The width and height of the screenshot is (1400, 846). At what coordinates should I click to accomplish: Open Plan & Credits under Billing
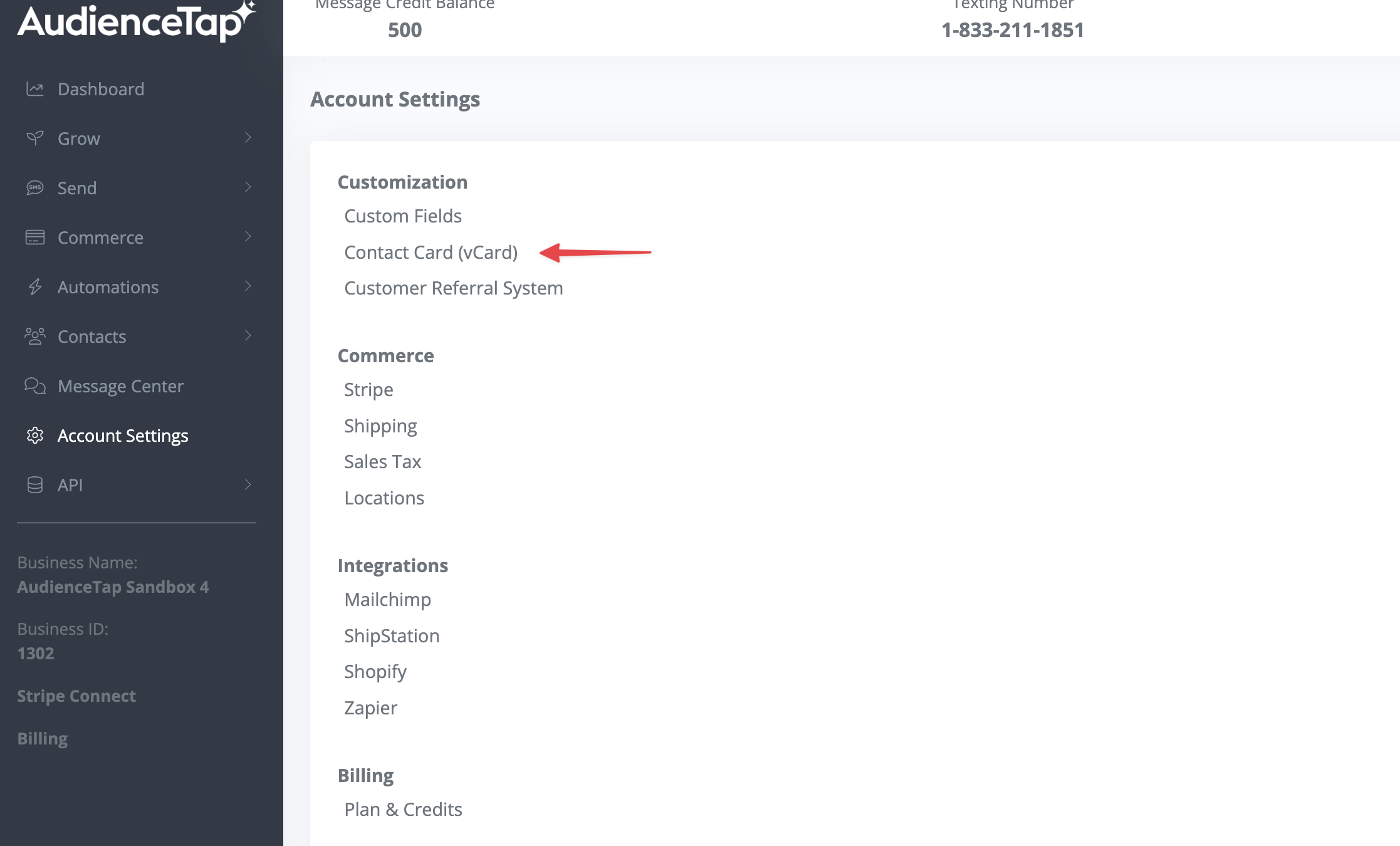[x=403, y=809]
